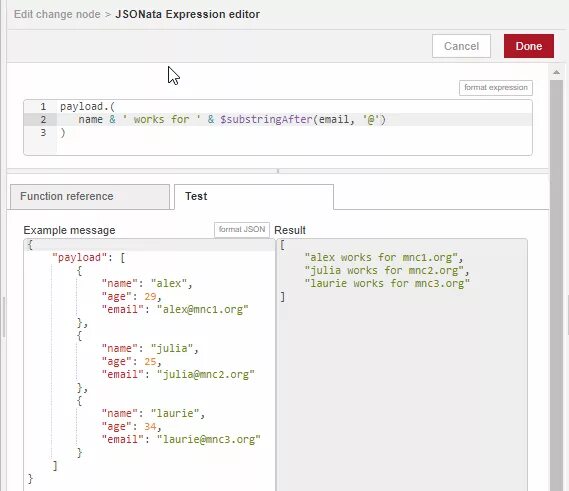Click 'payload.(' on expression line 1
This screenshot has height=491, width=569.
87,107
